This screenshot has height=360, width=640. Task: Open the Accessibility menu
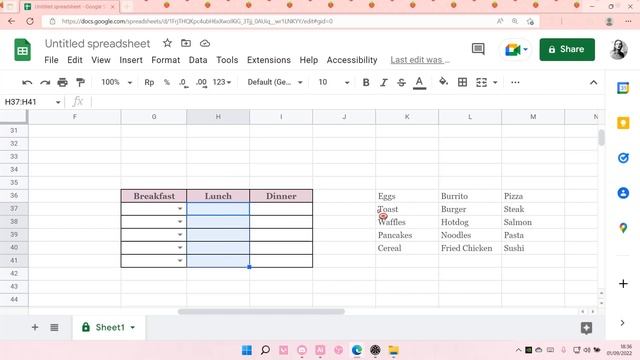point(352,60)
